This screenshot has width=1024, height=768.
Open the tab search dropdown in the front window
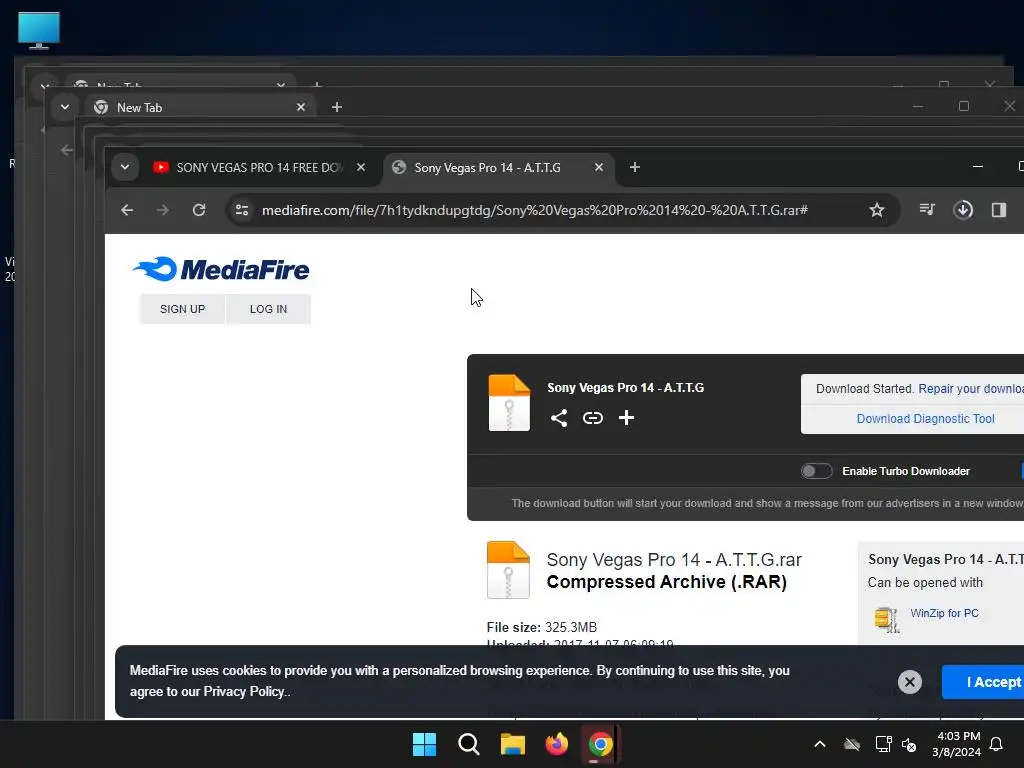(x=125, y=167)
